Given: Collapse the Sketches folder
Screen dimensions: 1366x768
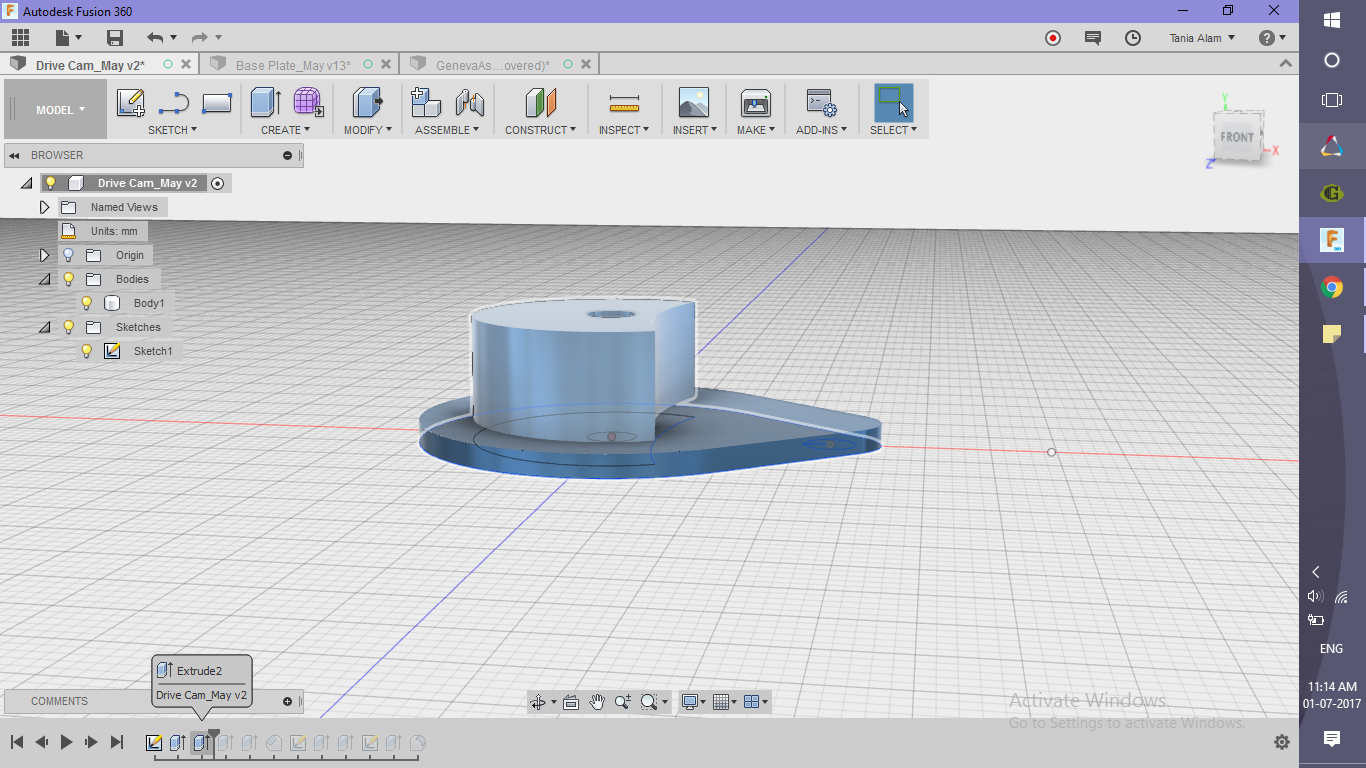Looking at the screenshot, I should pyautogui.click(x=44, y=327).
